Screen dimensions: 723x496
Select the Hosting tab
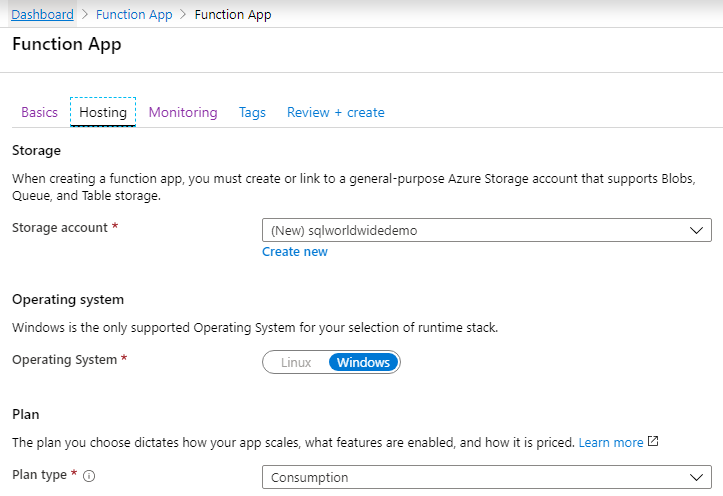click(103, 112)
